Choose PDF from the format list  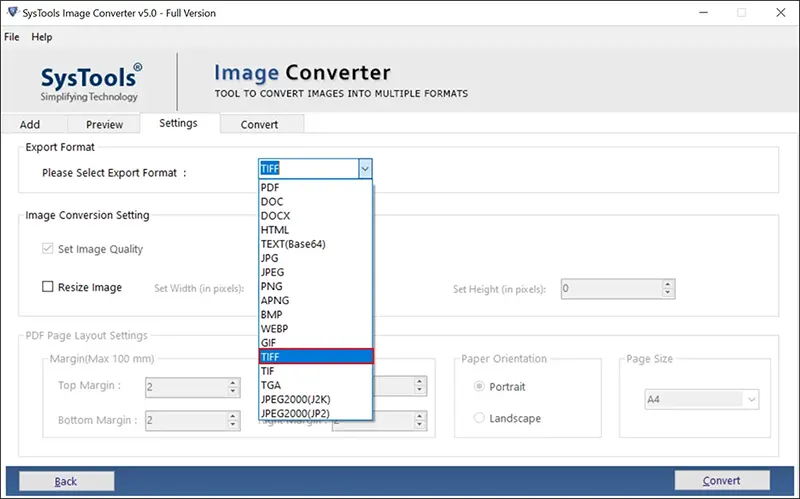click(315, 187)
